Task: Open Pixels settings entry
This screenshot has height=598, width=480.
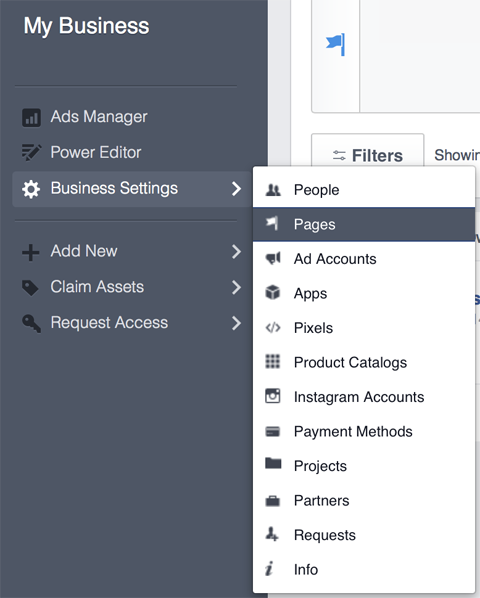Action: pos(364,328)
